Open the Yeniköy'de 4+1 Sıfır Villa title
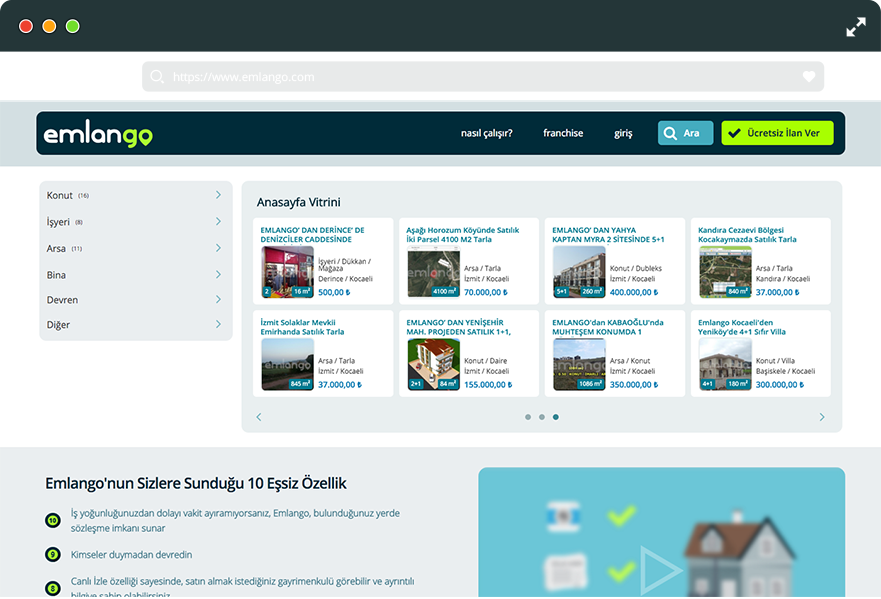This screenshot has height=599, width=881. coord(742,327)
